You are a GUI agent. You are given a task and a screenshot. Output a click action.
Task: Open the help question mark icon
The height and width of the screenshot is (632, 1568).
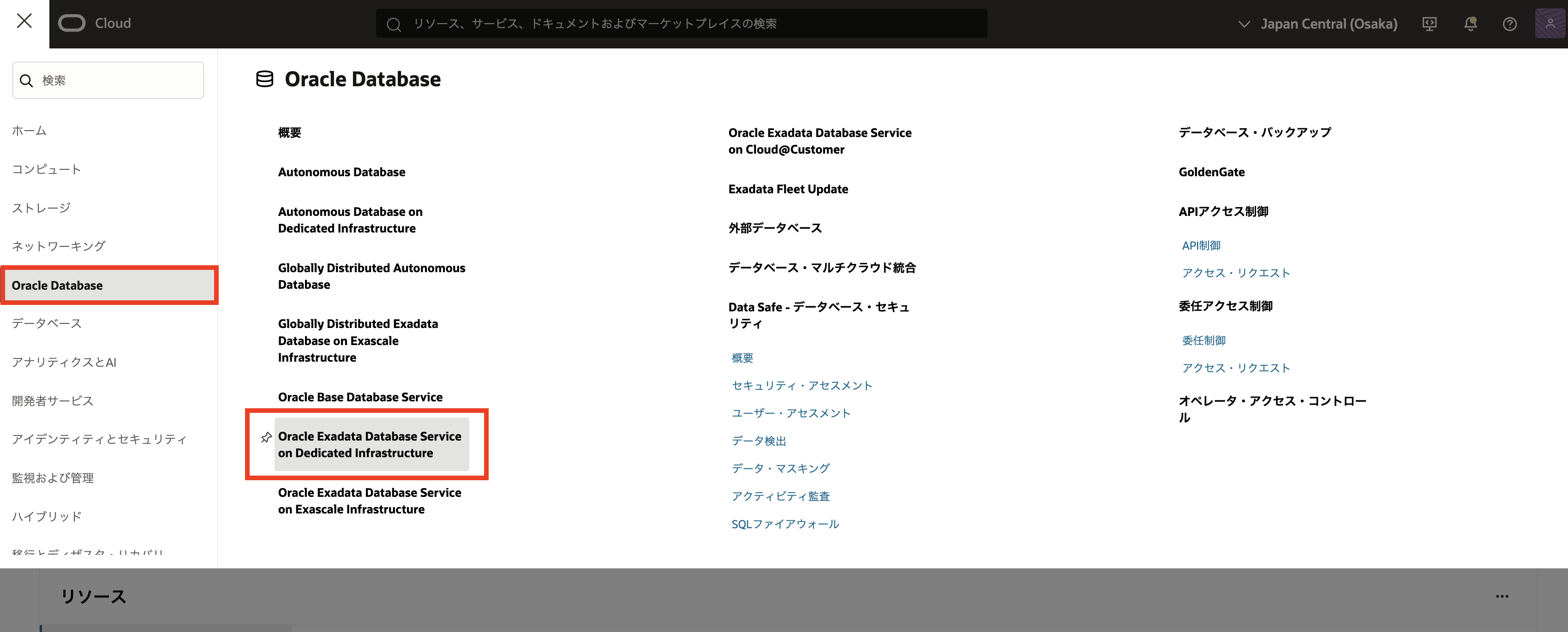1509,24
